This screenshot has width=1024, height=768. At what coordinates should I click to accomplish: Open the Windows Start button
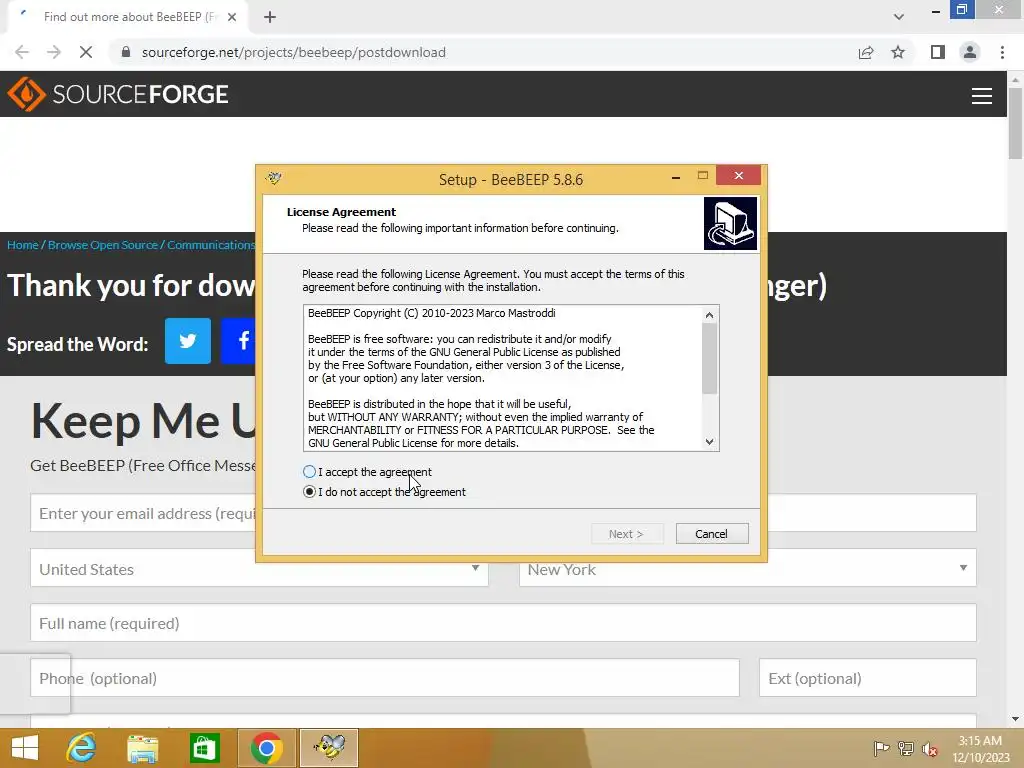[25, 748]
